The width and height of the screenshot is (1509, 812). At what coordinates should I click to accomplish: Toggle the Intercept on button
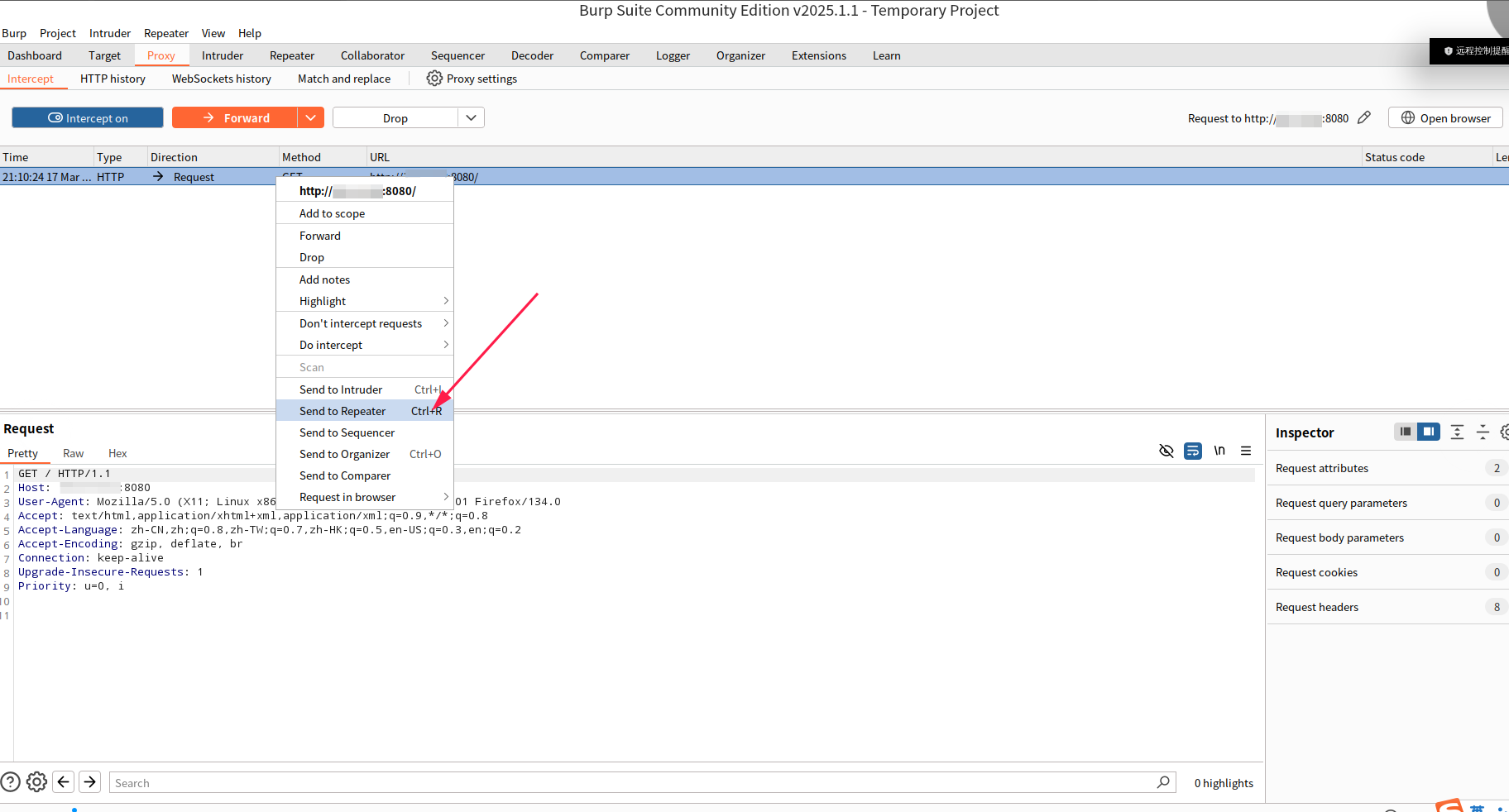(x=88, y=118)
